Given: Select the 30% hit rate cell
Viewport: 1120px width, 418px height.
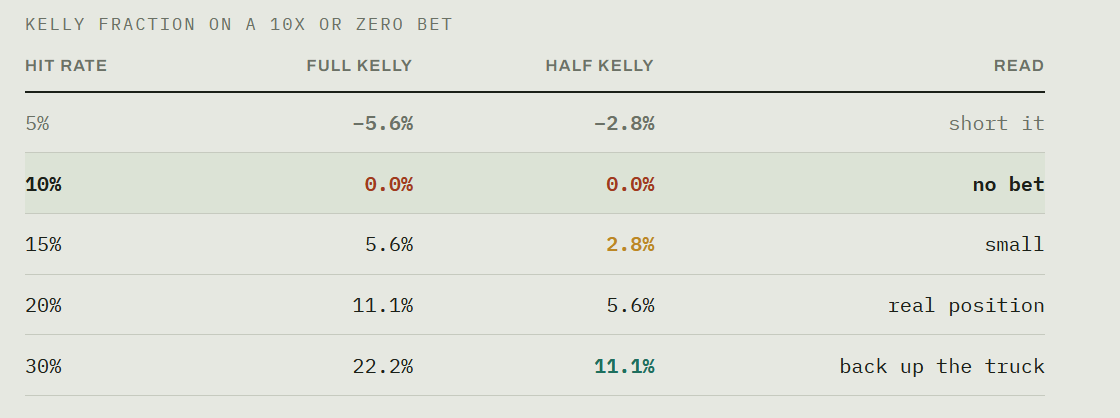Looking at the screenshot, I should pos(44,367).
